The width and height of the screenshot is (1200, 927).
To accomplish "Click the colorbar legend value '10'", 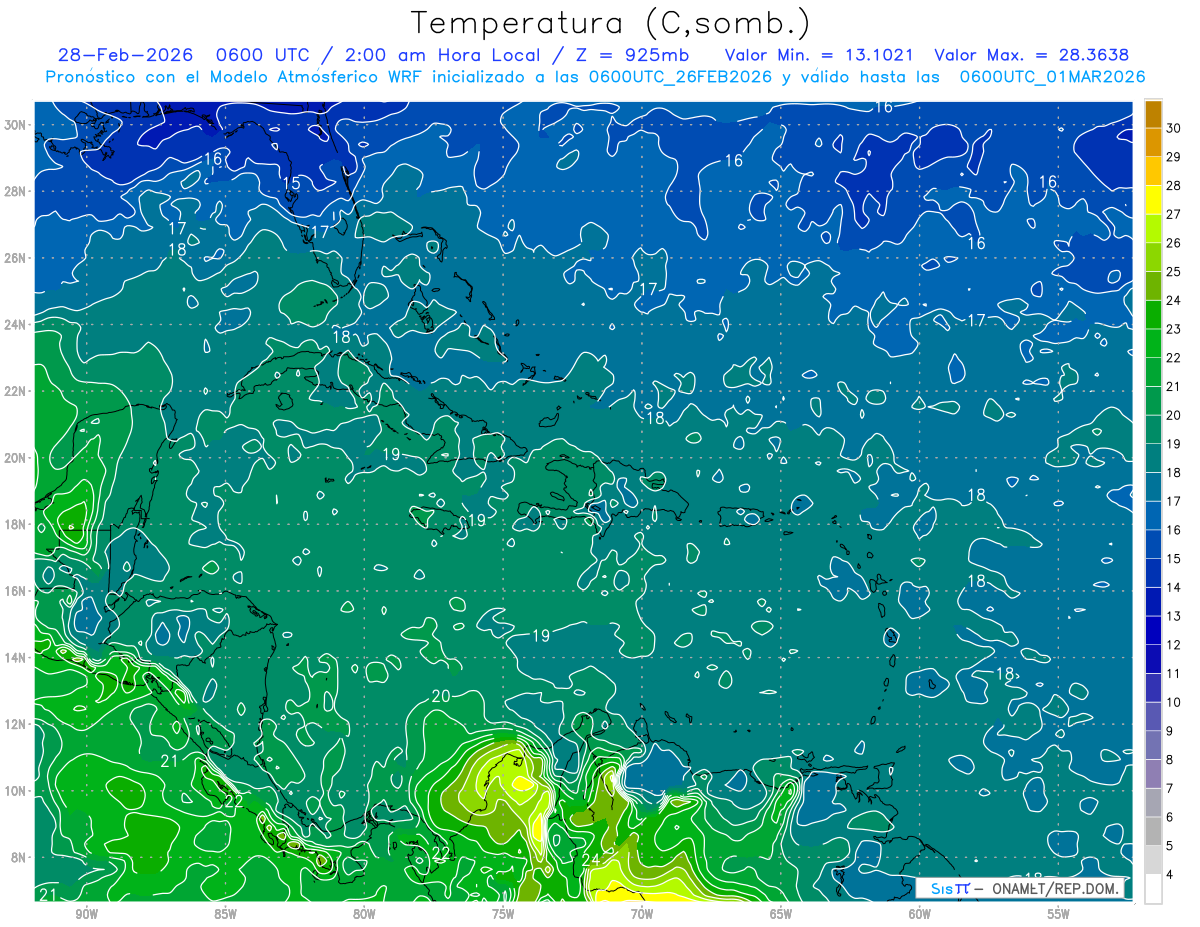I will pos(1173,703).
